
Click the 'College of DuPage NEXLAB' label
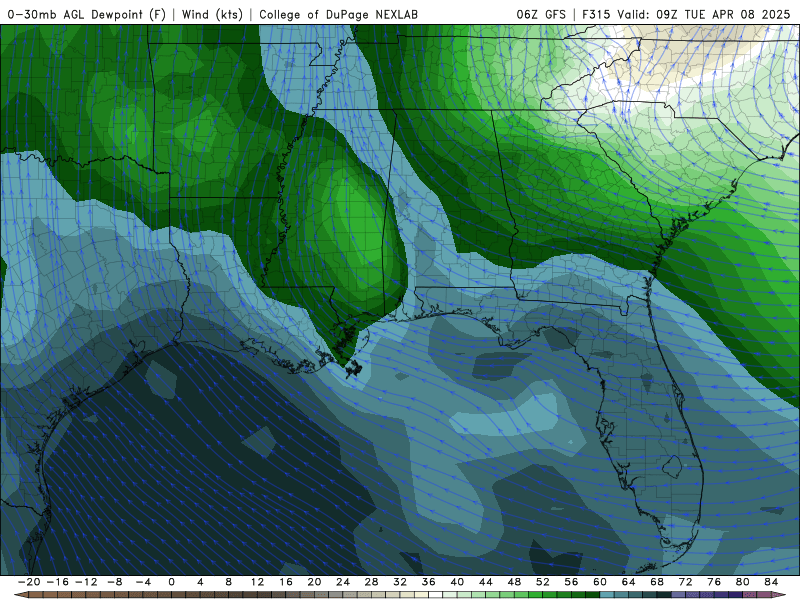click(338, 14)
